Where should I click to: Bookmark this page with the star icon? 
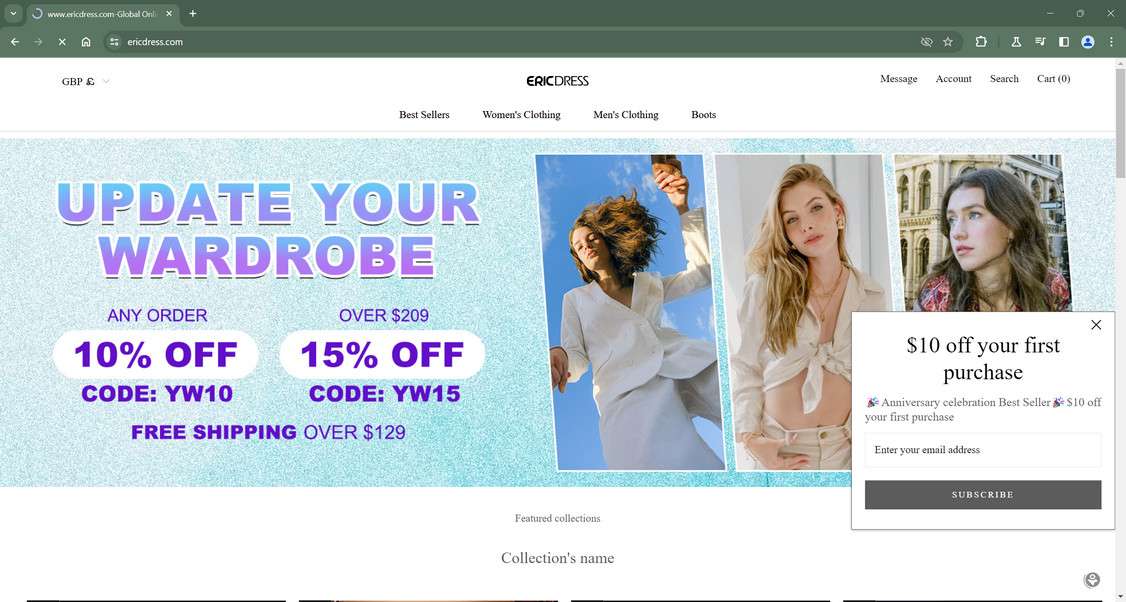point(948,42)
